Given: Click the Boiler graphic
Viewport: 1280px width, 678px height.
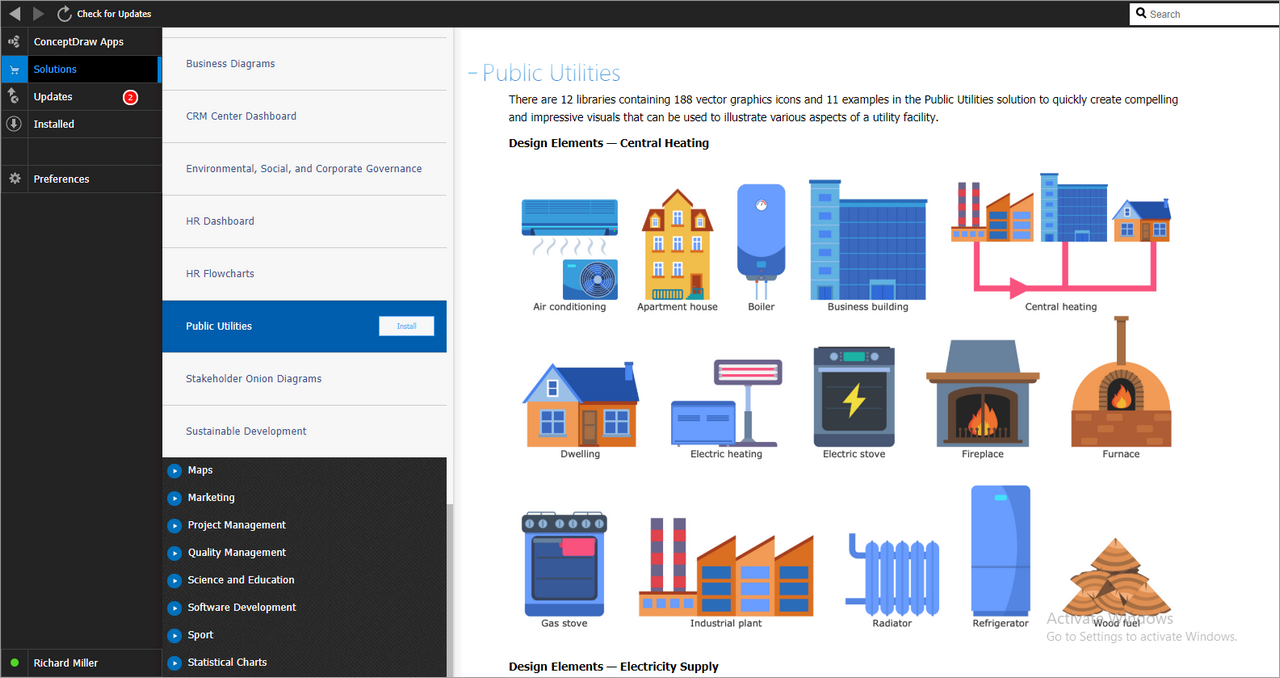Looking at the screenshot, I should click(x=761, y=241).
